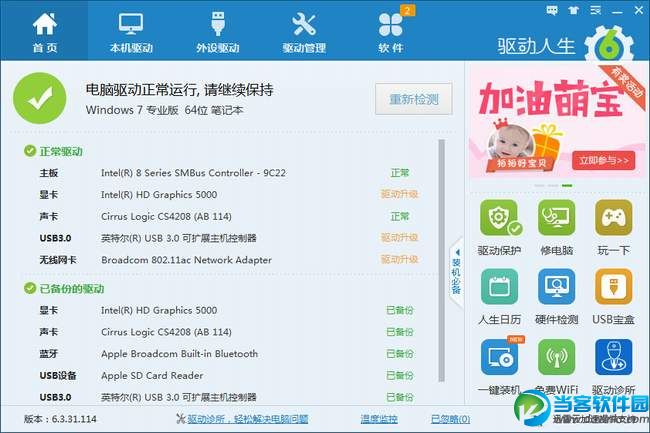Click the USB设备 label
The width and height of the screenshot is (650, 433).
(58, 375)
